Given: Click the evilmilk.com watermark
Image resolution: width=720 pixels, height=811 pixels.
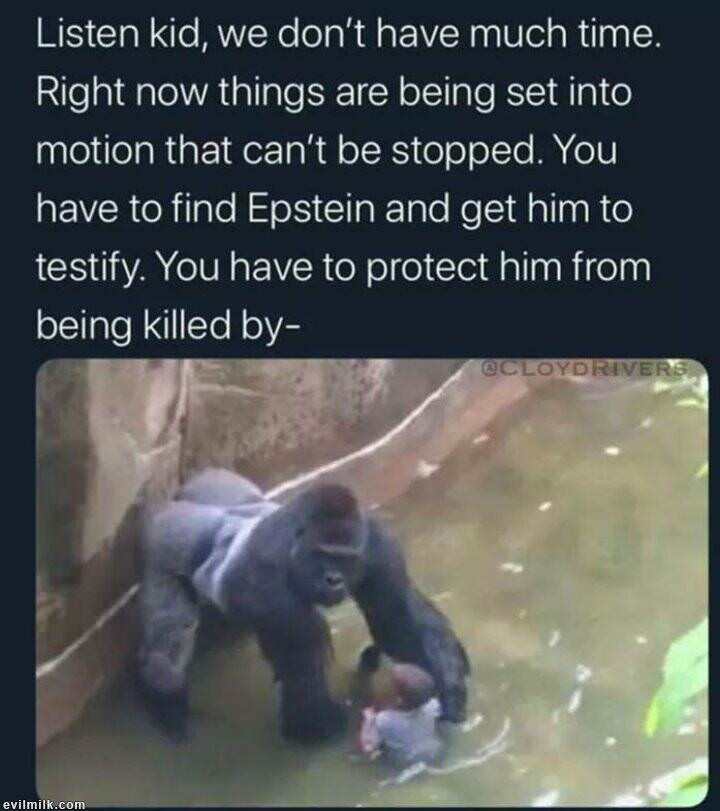Looking at the screenshot, I should 44,805.
